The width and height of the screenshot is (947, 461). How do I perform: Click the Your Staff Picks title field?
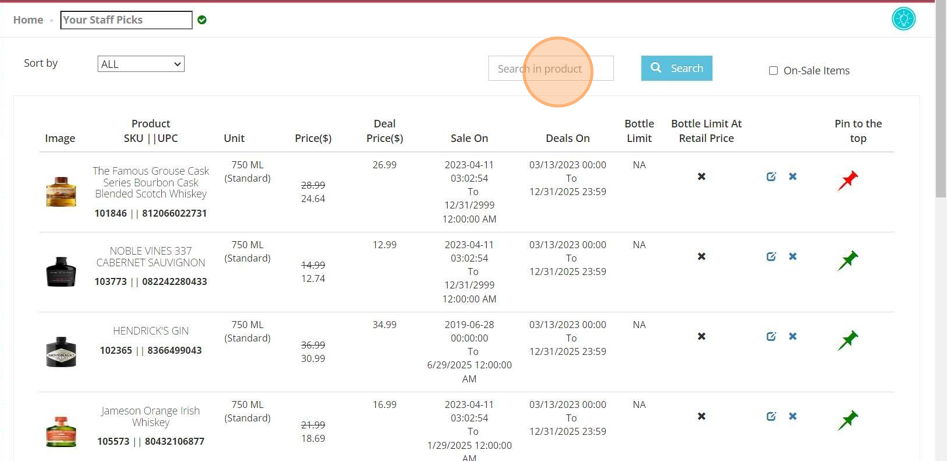click(126, 20)
